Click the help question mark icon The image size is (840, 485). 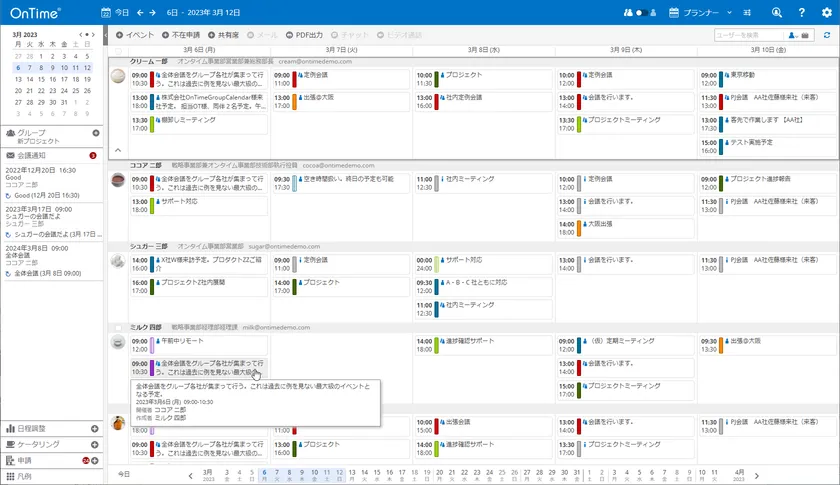pos(801,12)
